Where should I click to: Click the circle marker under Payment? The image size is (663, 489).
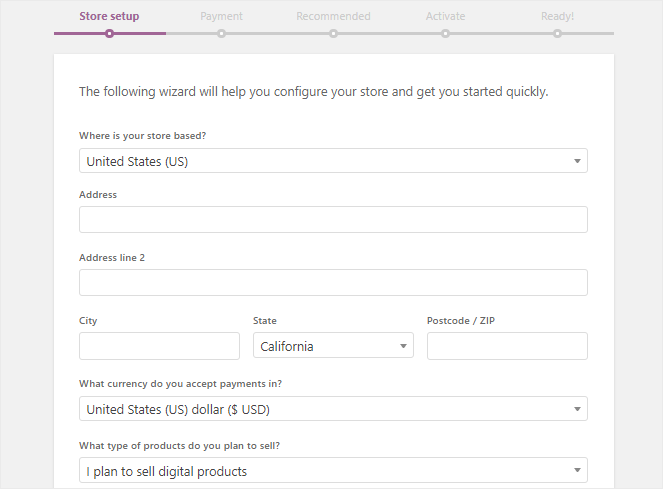(x=221, y=34)
